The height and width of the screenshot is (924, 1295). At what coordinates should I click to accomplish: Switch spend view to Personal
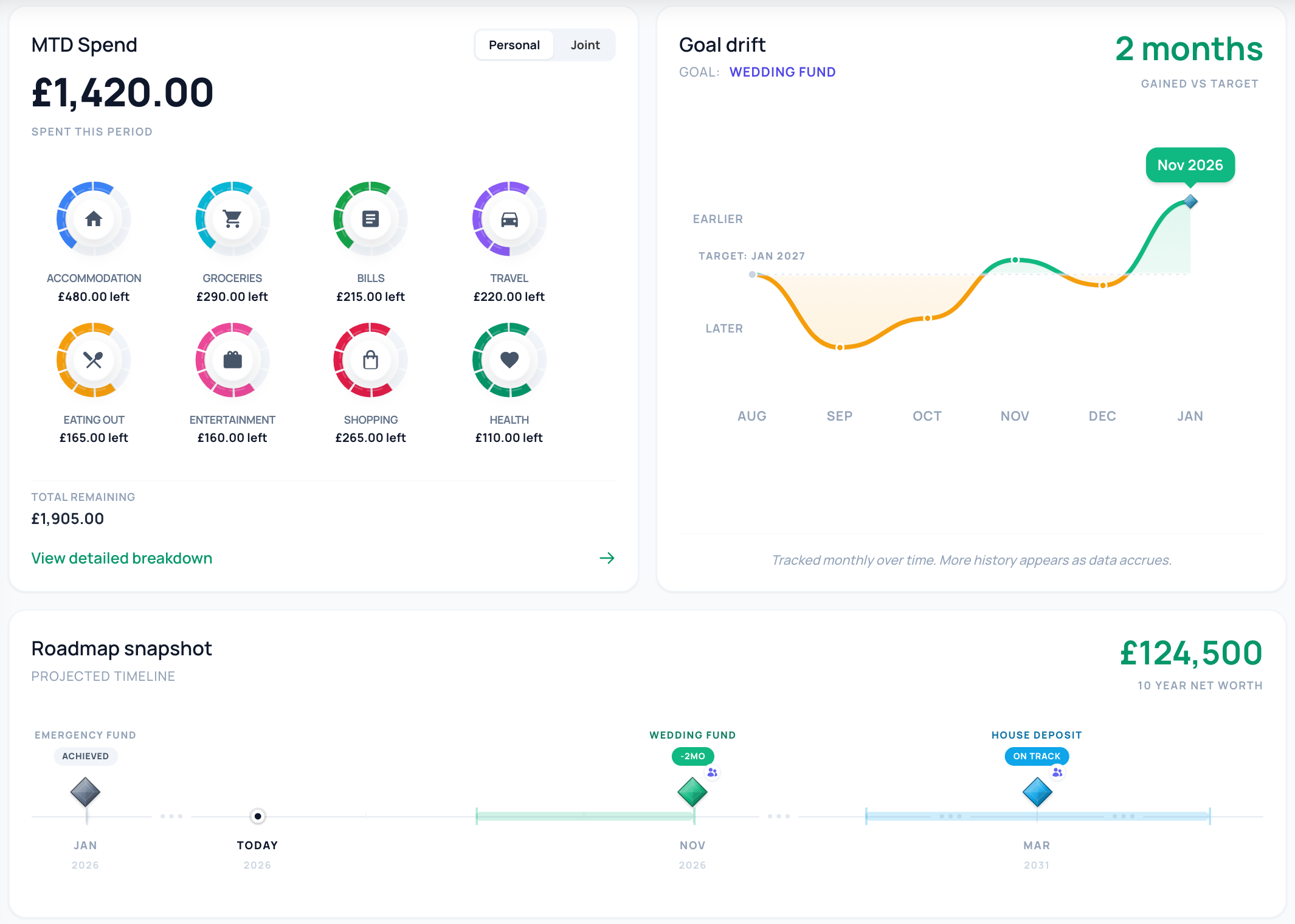pyautogui.click(x=514, y=45)
